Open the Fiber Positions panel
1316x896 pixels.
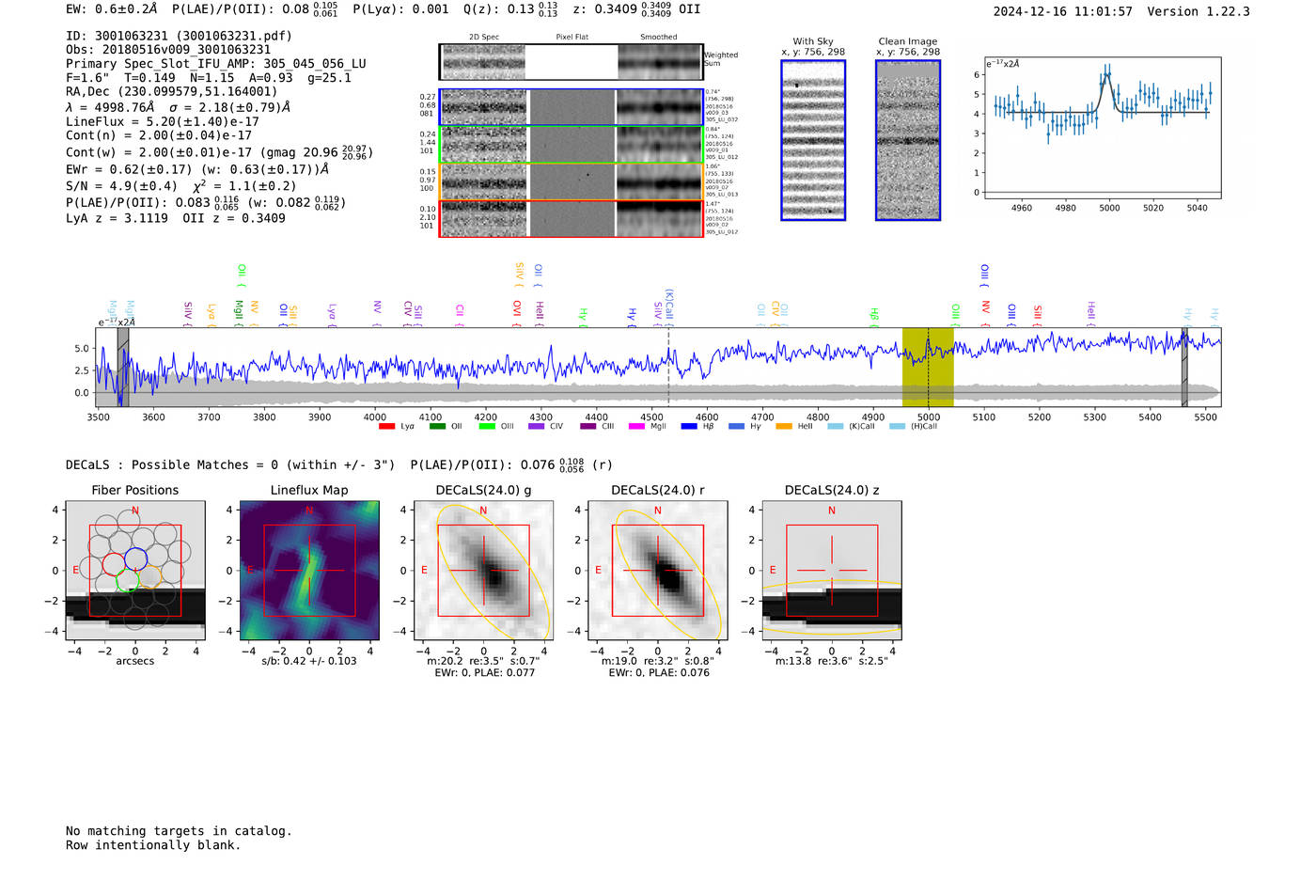pyautogui.click(x=135, y=571)
